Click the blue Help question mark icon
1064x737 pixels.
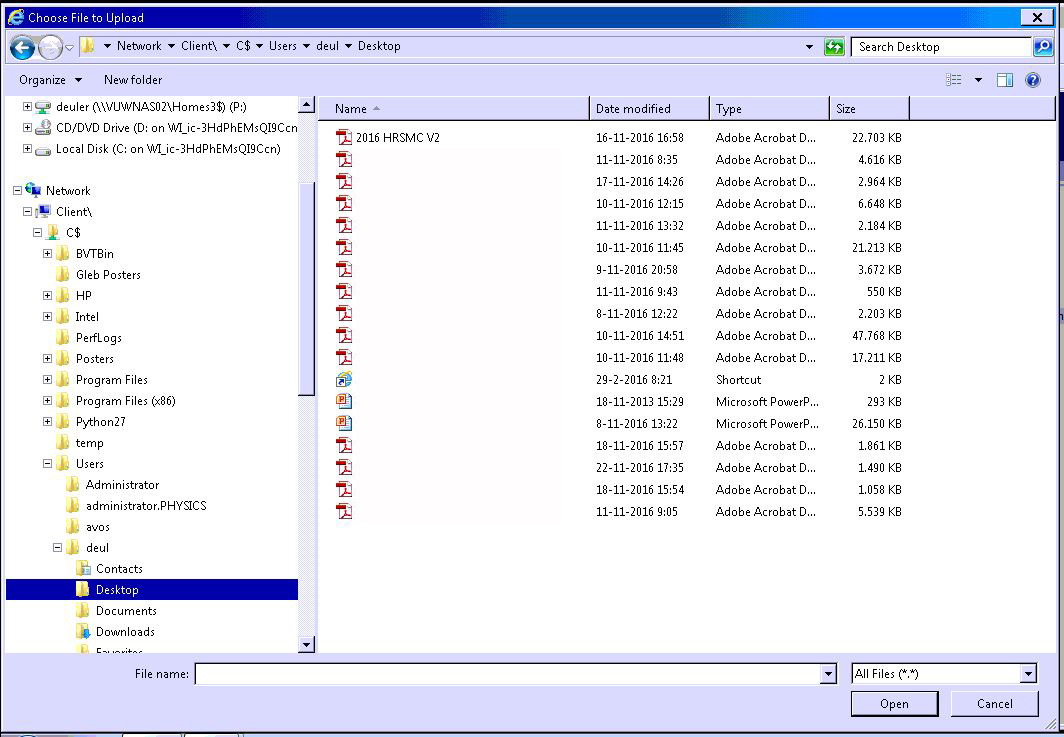click(1033, 80)
